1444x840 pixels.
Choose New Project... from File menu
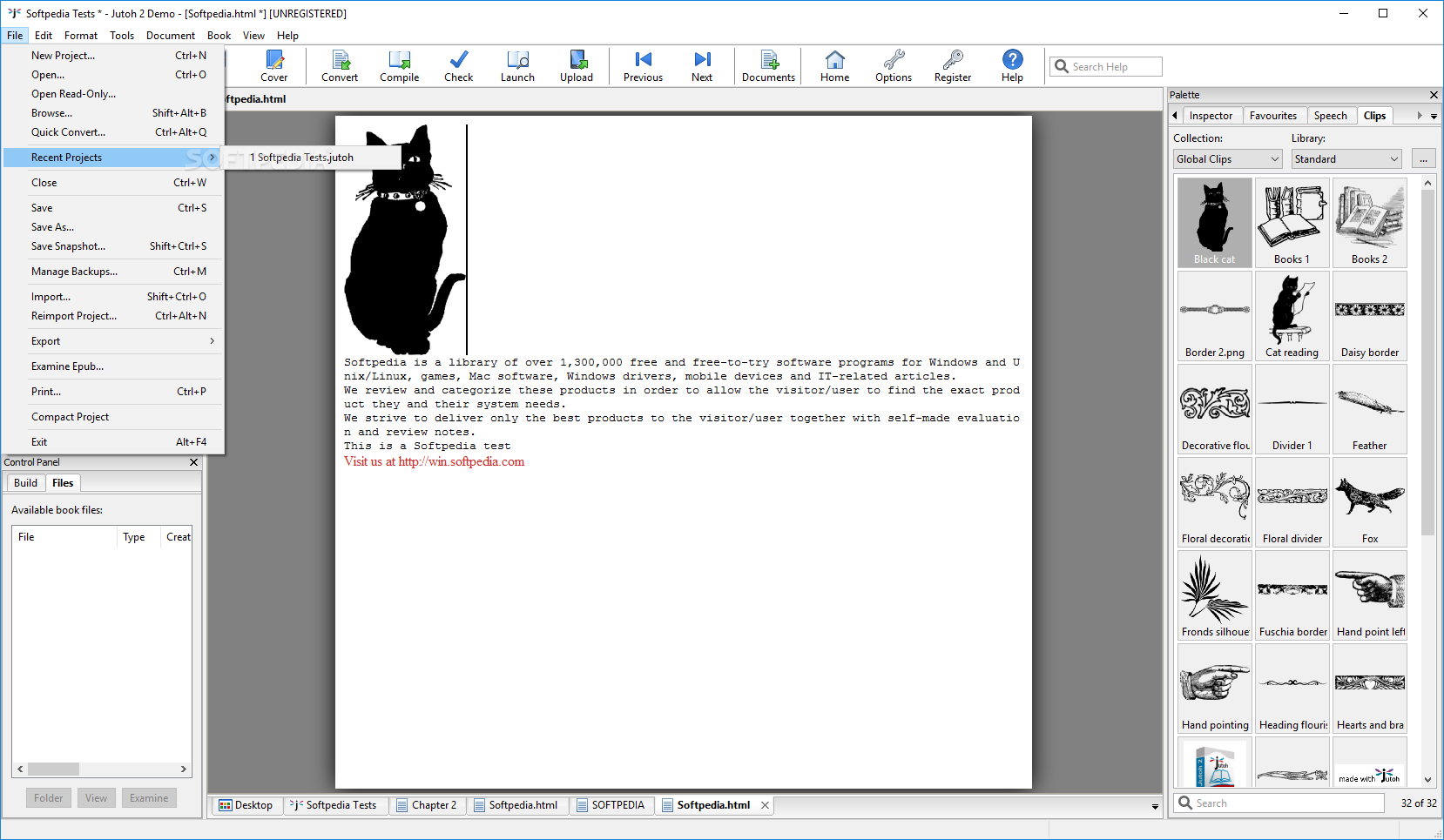pos(114,56)
